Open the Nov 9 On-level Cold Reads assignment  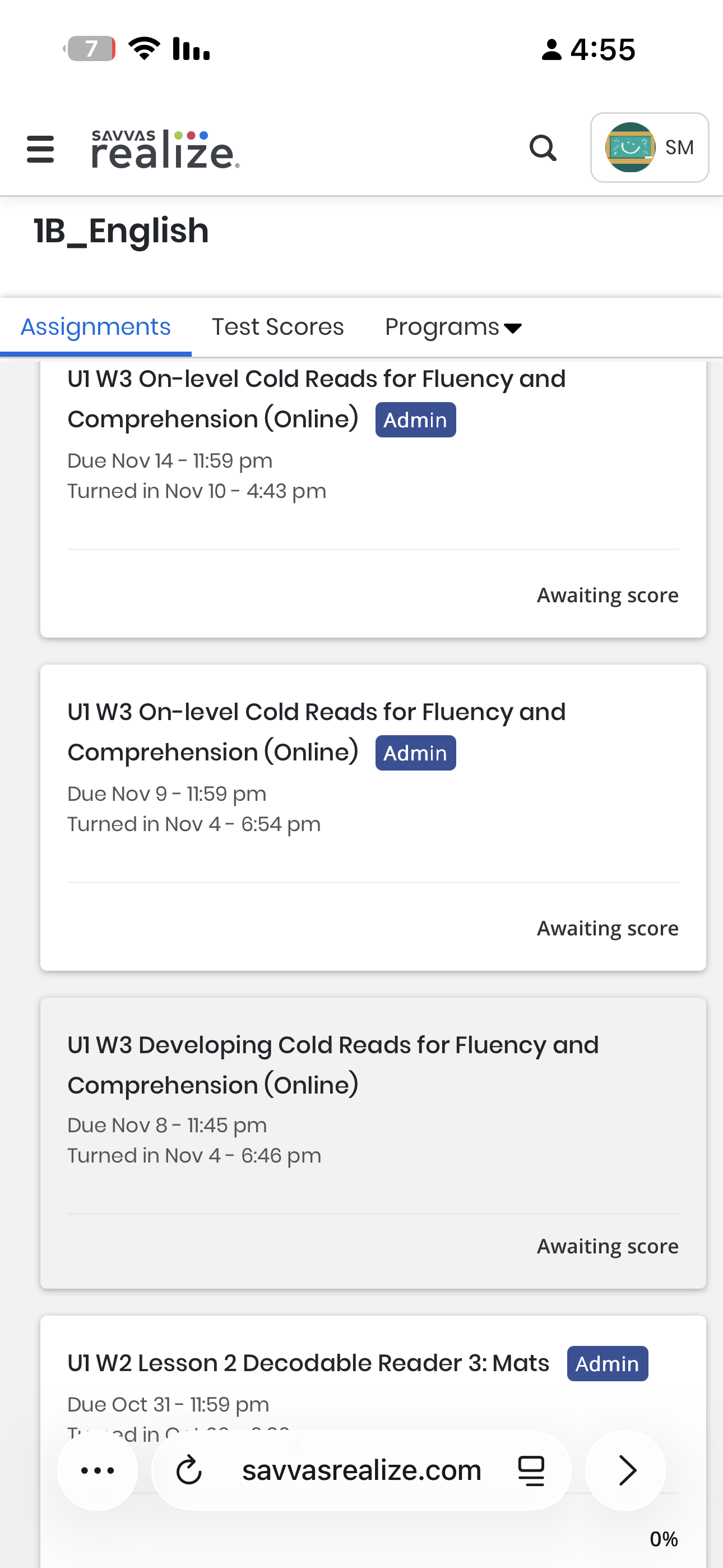[317, 732]
